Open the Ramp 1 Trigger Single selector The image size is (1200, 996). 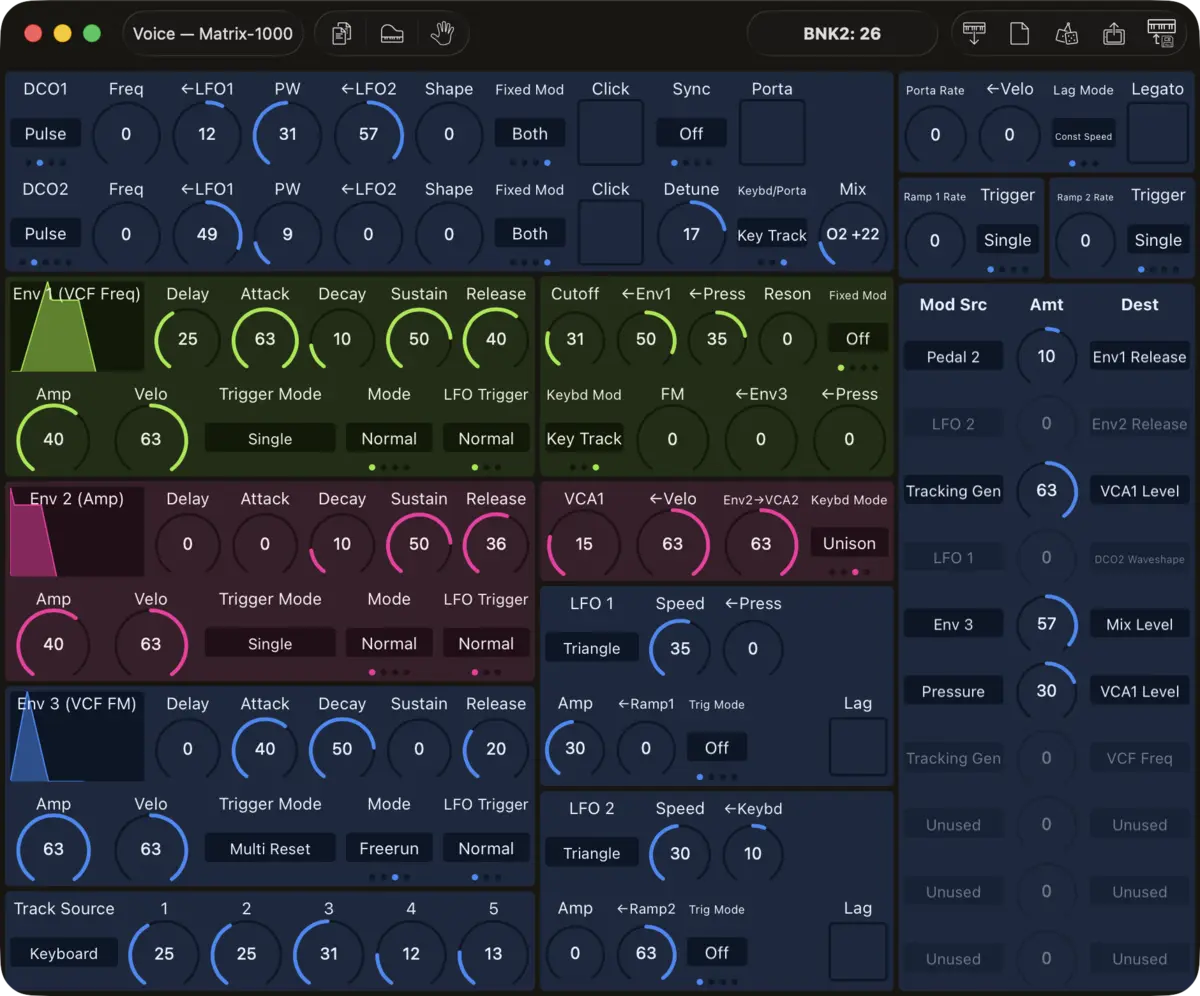point(1007,240)
